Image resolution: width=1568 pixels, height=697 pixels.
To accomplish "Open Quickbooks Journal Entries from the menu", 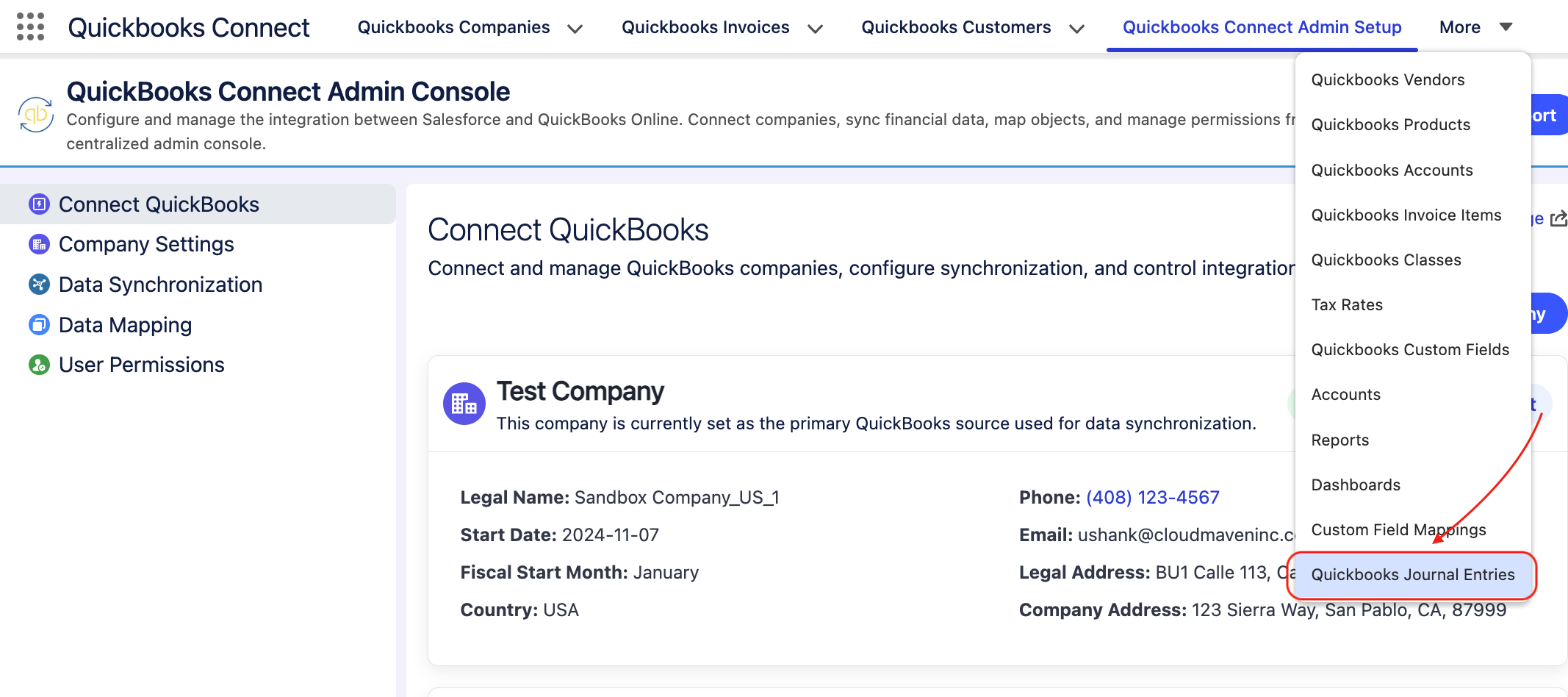I will coord(1412,574).
